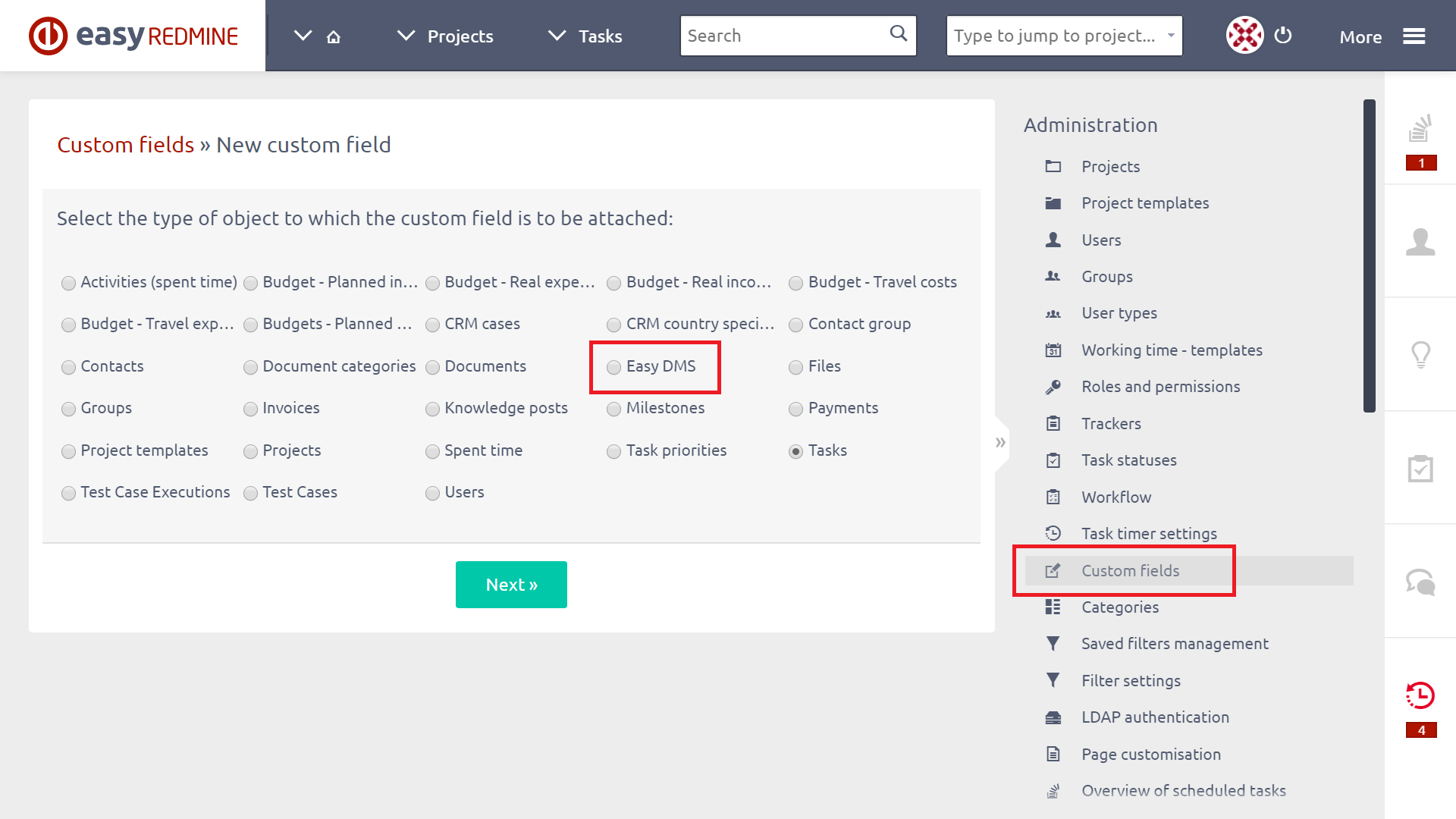Expand the Tasks menu chevron
1456x819 pixels.
[557, 36]
